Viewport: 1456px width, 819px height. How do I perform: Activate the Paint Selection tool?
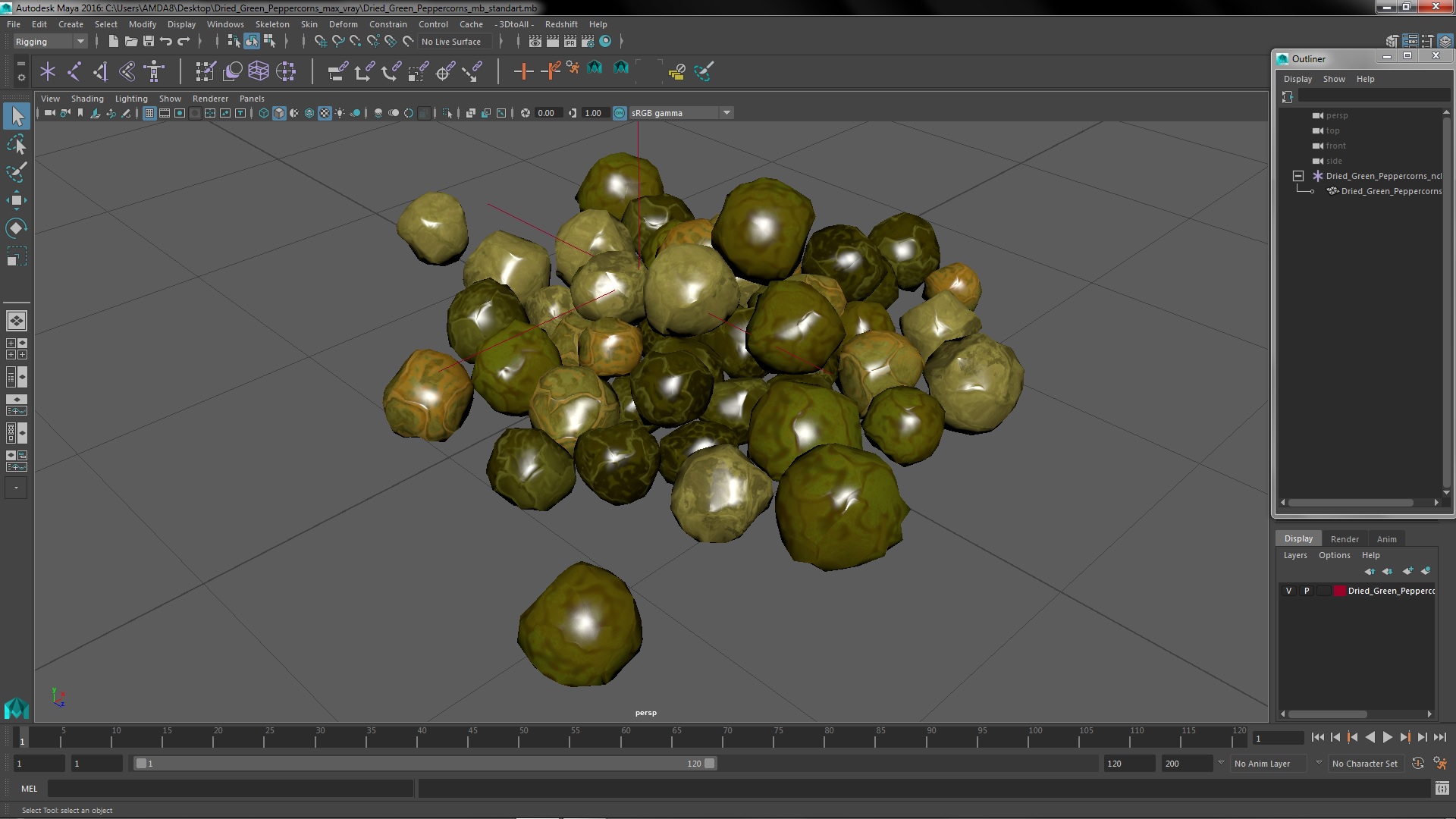coord(17,172)
